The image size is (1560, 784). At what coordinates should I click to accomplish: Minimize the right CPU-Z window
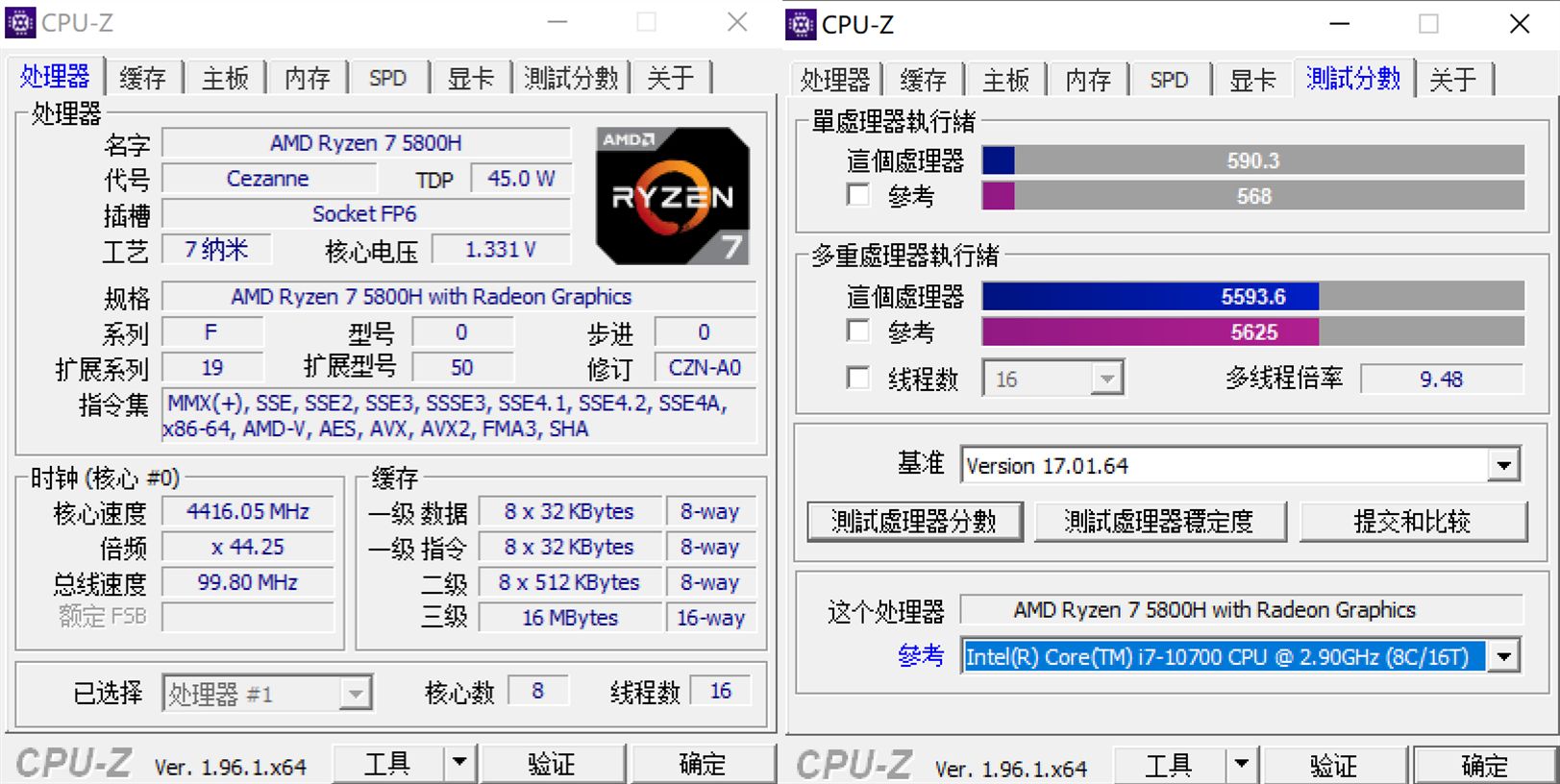(x=1340, y=24)
